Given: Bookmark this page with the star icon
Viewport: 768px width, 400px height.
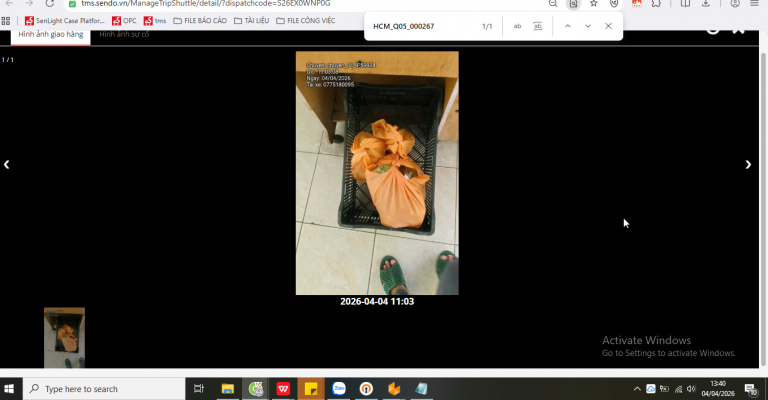Looking at the screenshot, I should (x=594, y=3).
